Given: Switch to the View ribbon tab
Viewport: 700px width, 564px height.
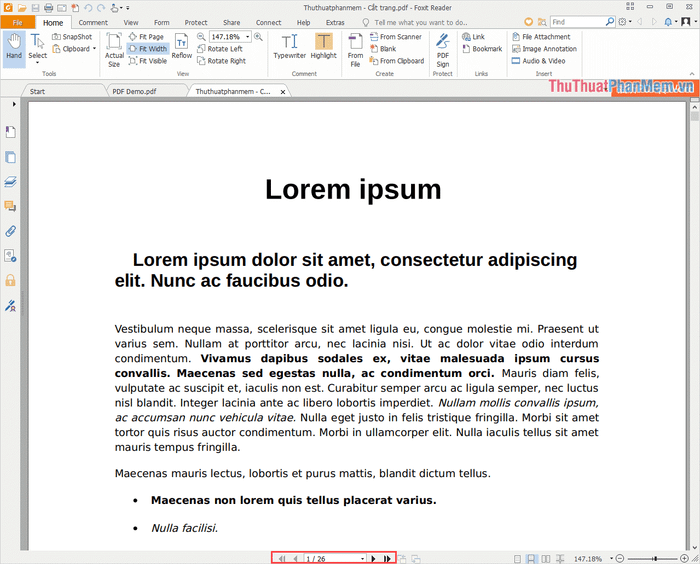Looking at the screenshot, I should [131, 22].
